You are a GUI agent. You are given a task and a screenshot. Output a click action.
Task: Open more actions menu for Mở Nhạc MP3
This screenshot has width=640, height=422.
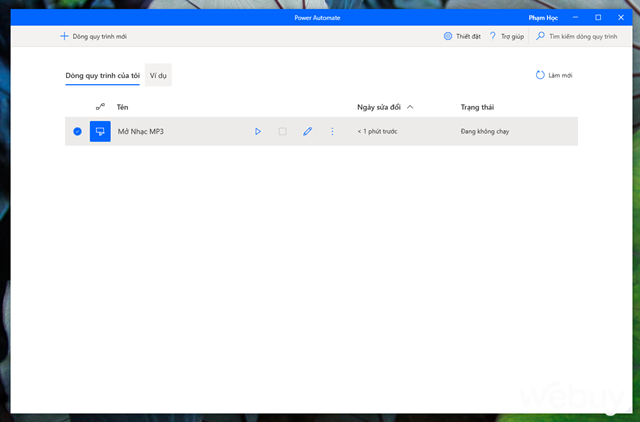point(333,131)
